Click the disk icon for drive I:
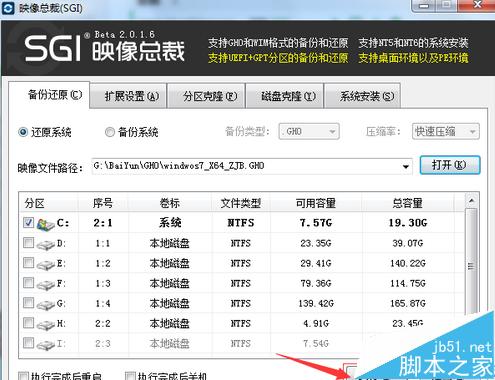 point(46,345)
